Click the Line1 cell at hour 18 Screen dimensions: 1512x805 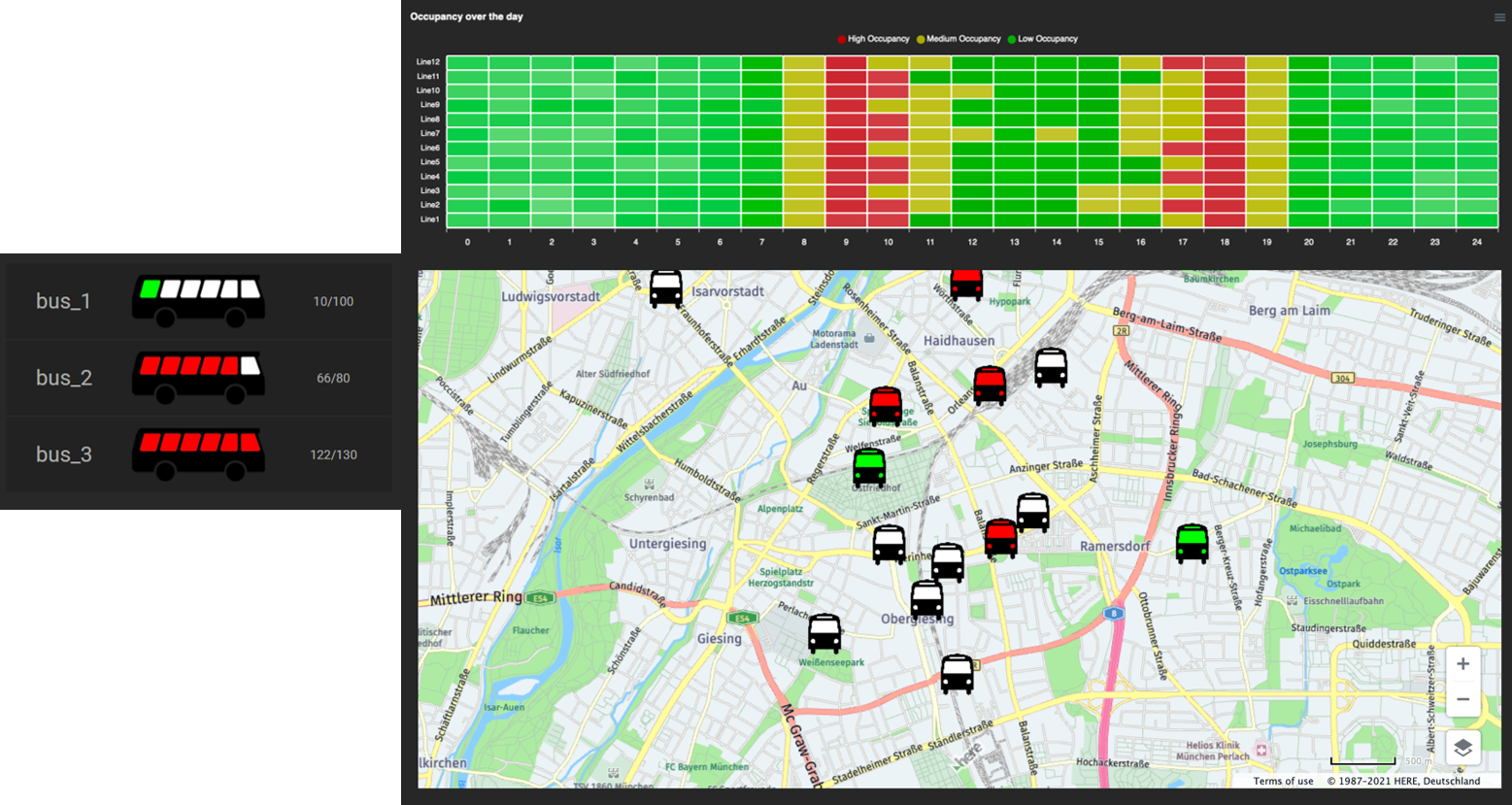[x=1225, y=219]
